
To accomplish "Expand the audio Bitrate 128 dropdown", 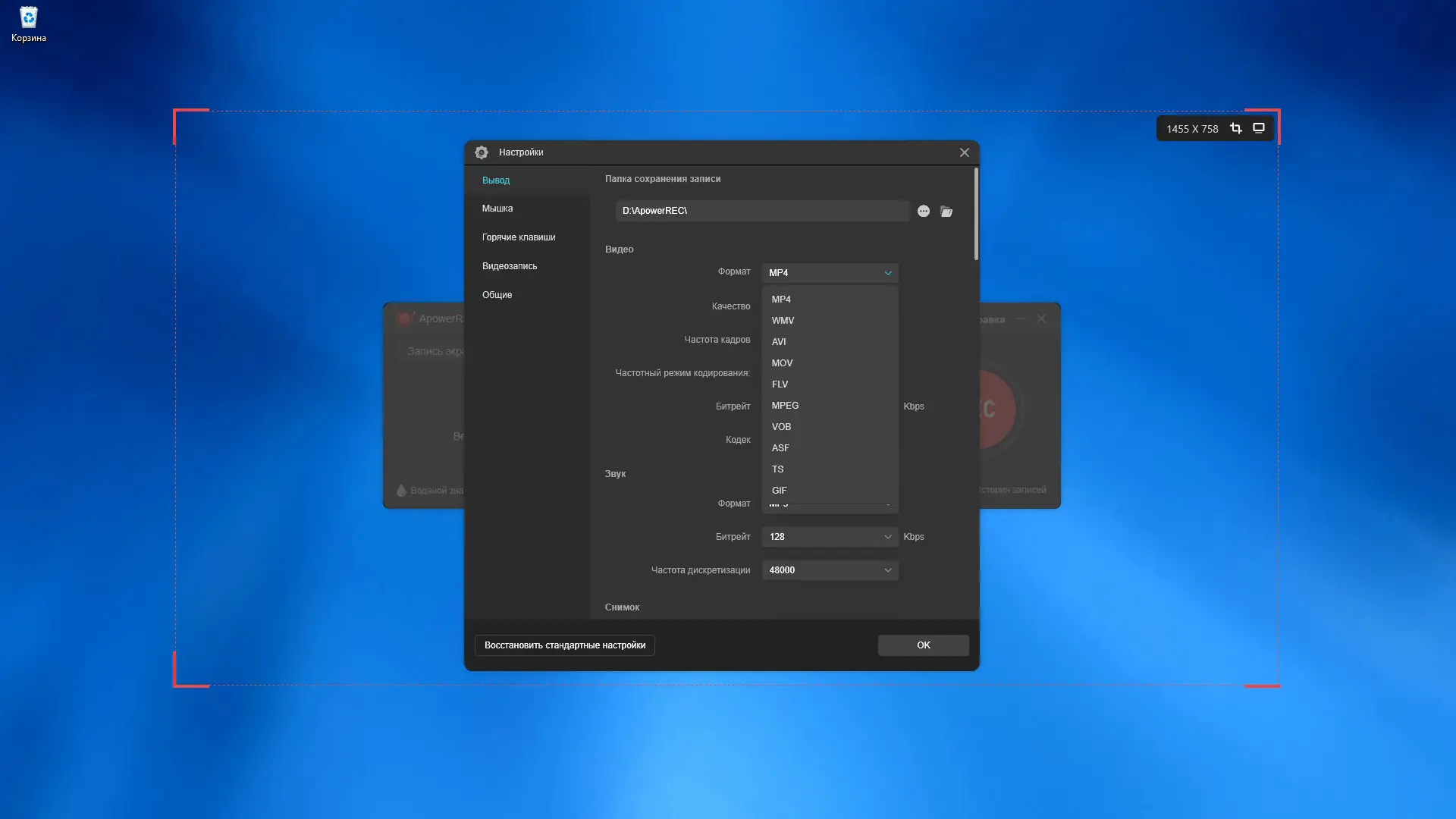I will pyautogui.click(x=830, y=537).
